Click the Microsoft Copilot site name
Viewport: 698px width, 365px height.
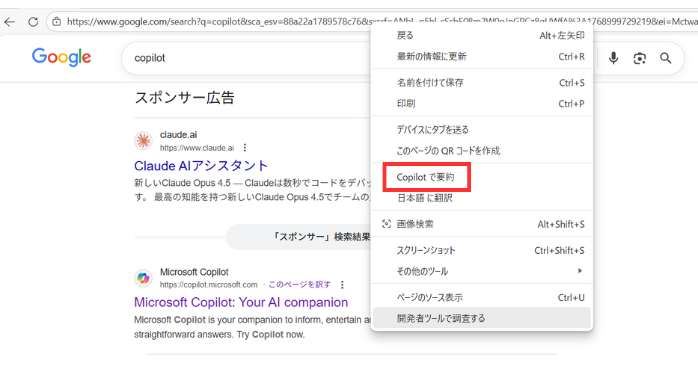point(194,272)
